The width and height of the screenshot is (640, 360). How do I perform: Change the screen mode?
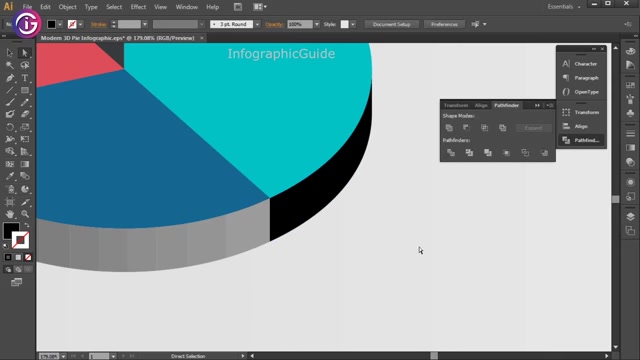click(16, 282)
